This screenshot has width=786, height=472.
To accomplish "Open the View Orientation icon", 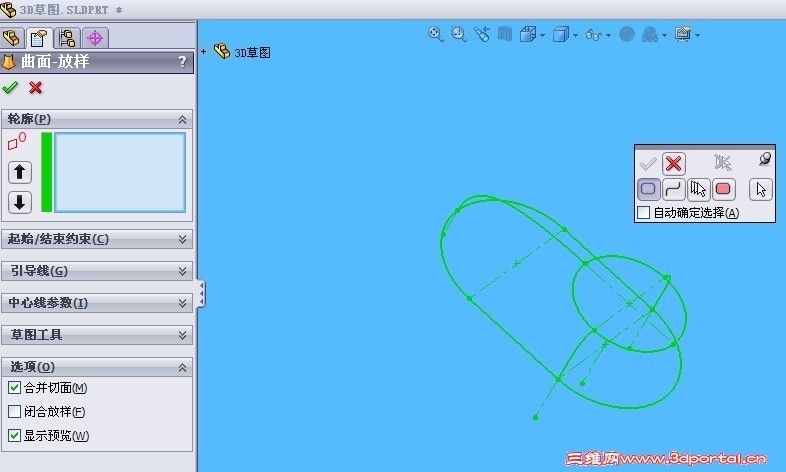I will [528, 34].
